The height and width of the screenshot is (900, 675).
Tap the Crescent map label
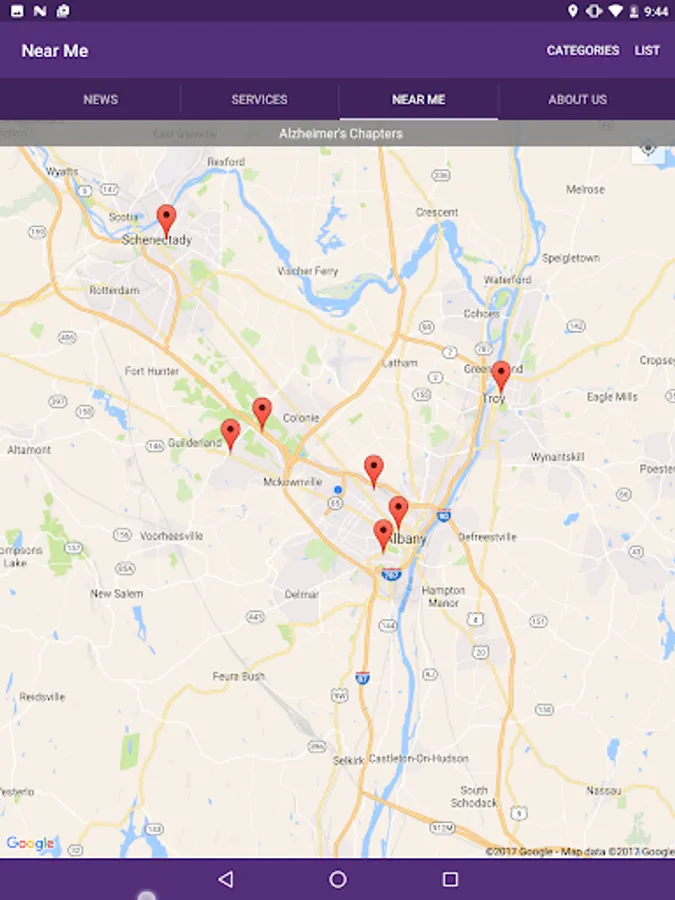(x=437, y=212)
